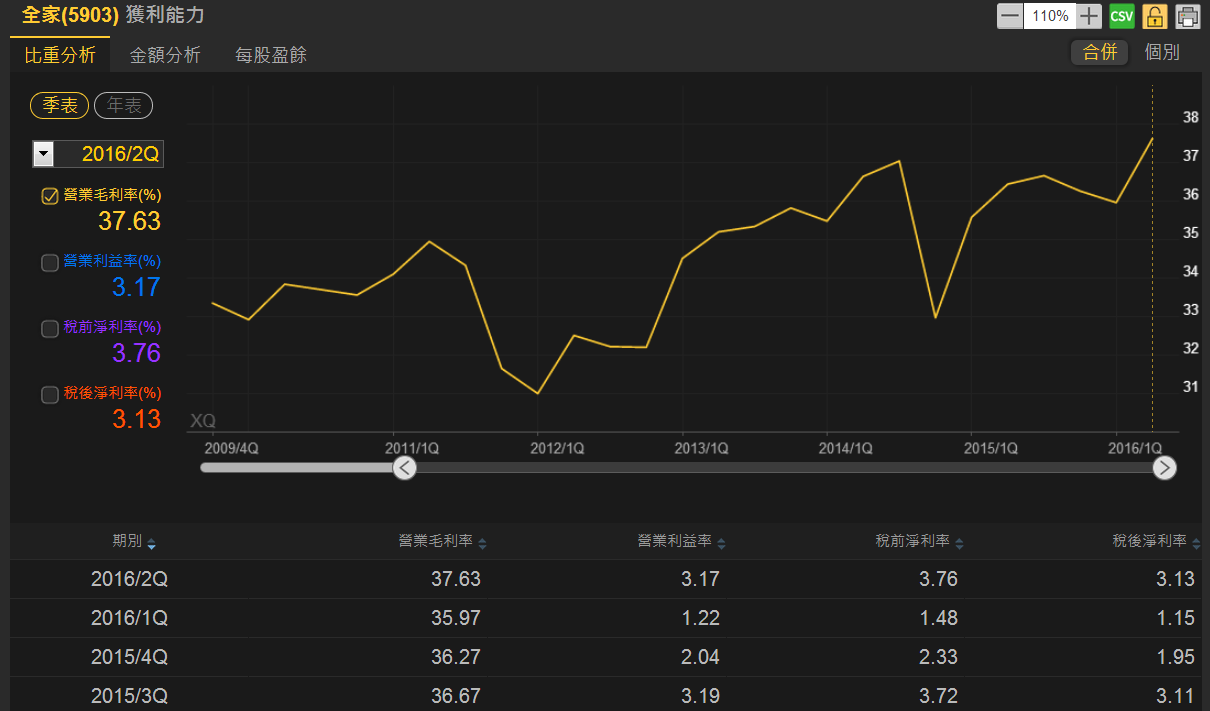
Task: Export data with the CSV icon
Action: click(1122, 16)
